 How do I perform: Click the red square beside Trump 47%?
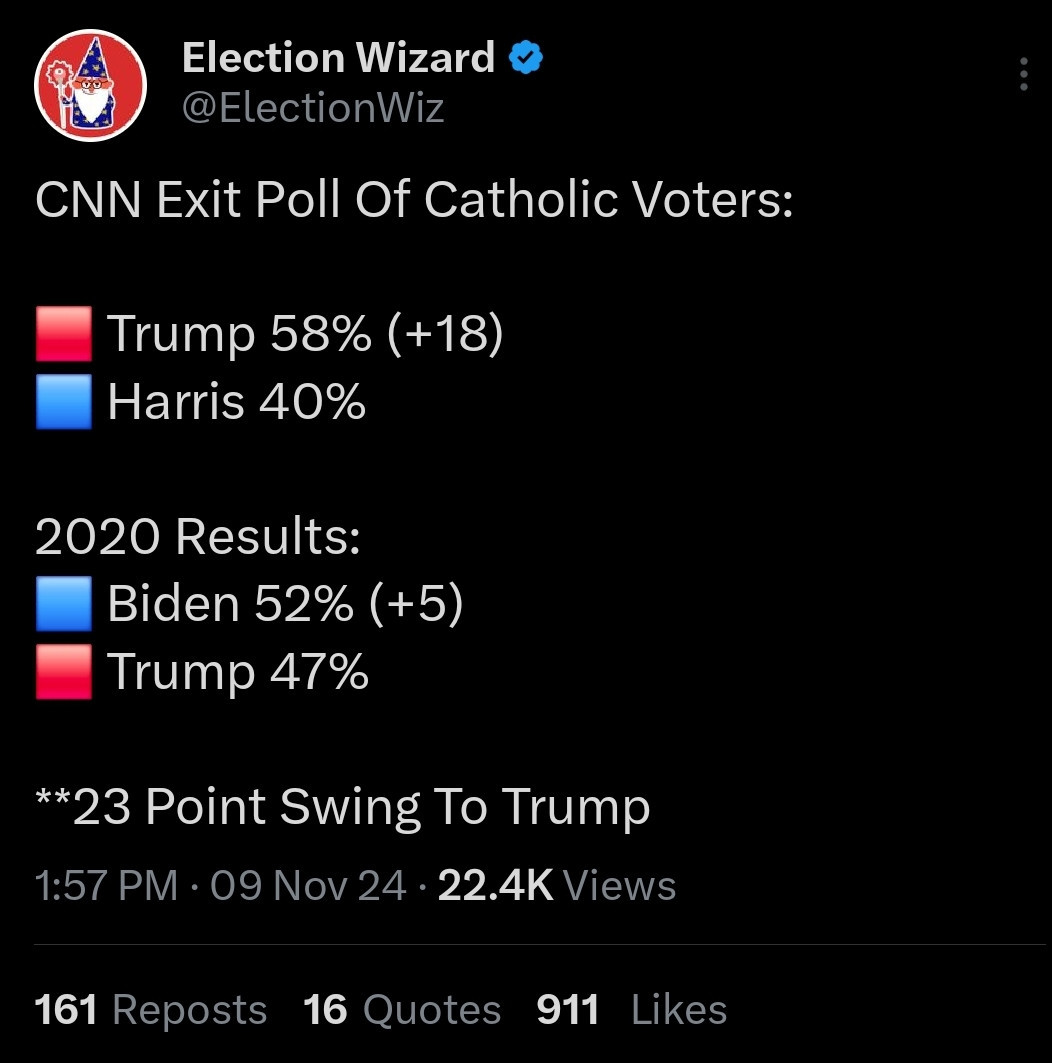64,671
